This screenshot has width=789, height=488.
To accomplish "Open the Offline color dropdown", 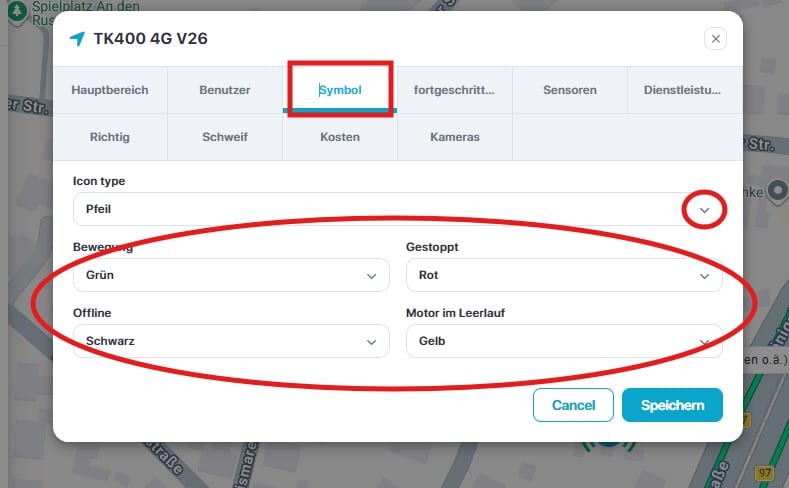I will 230,341.
